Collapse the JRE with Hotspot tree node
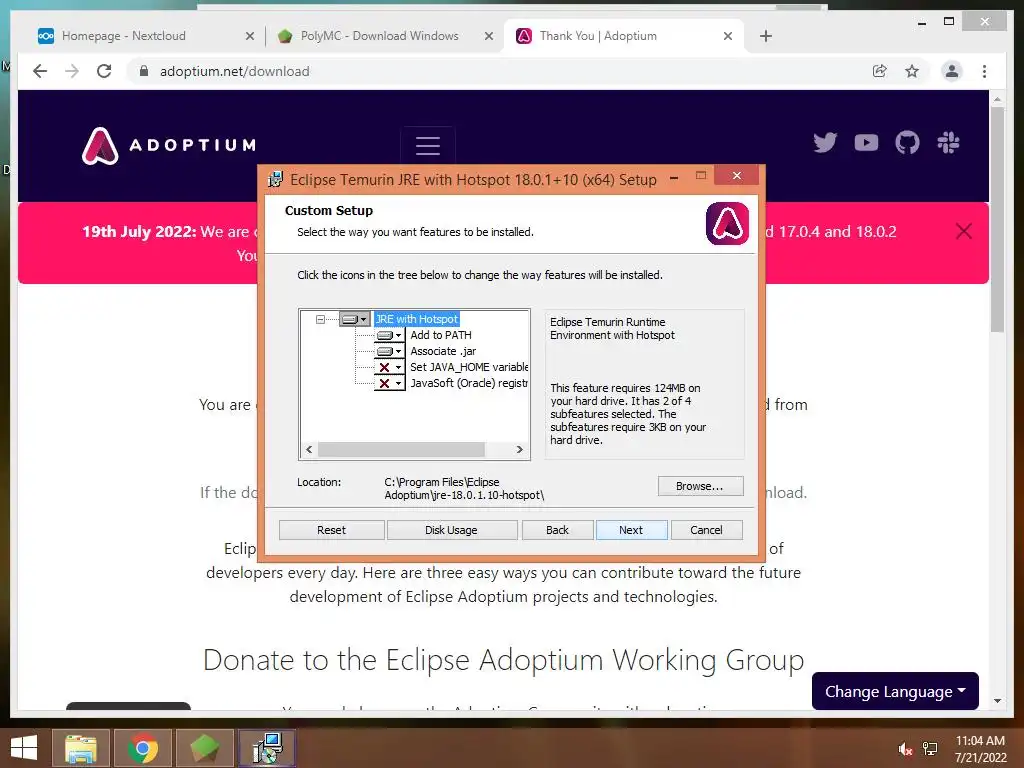Viewport: 1024px width, 768px height. point(320,319)
